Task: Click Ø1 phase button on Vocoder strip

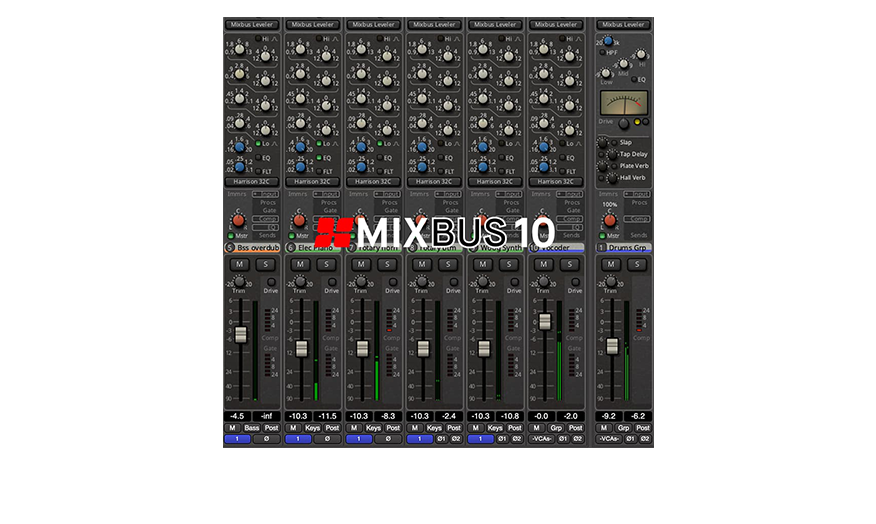Action: (563, 439)
